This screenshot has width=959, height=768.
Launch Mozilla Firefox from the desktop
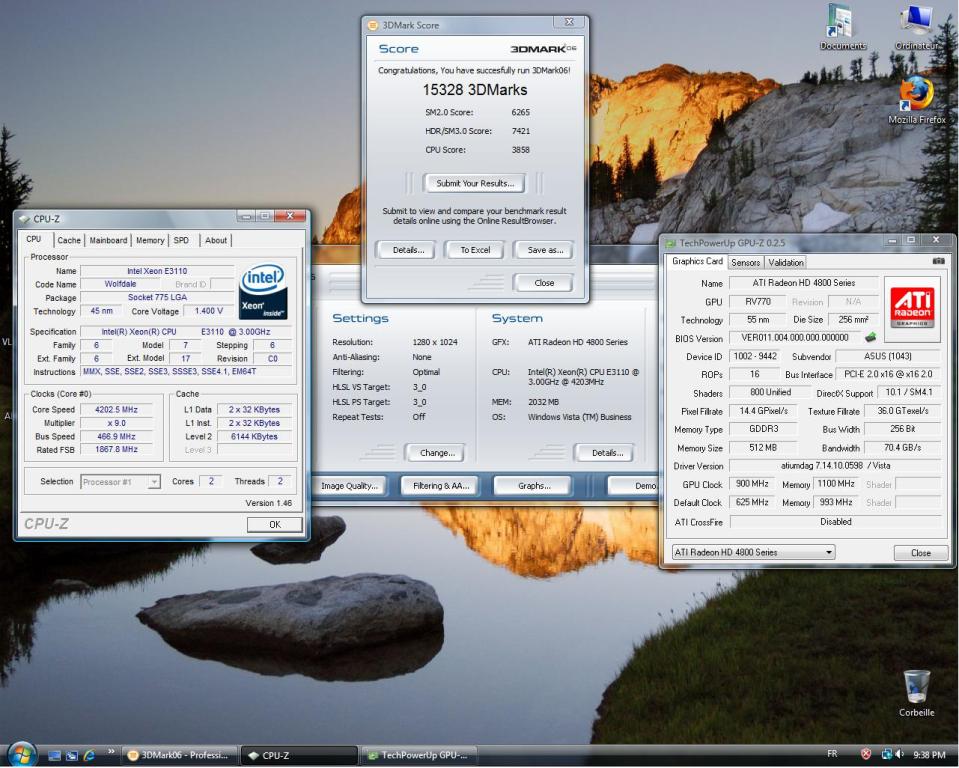click(916, 101)
